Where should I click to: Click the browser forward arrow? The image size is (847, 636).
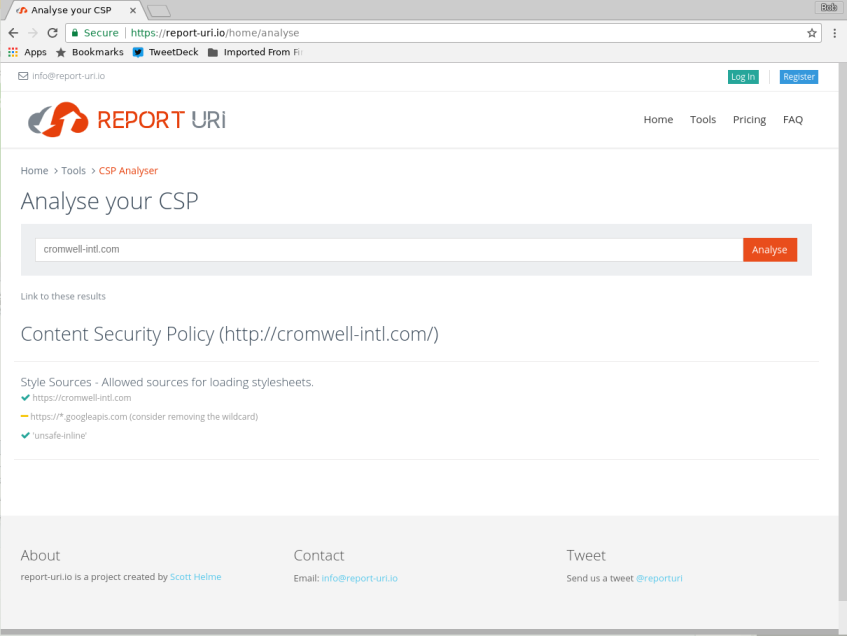coord(33,33)
